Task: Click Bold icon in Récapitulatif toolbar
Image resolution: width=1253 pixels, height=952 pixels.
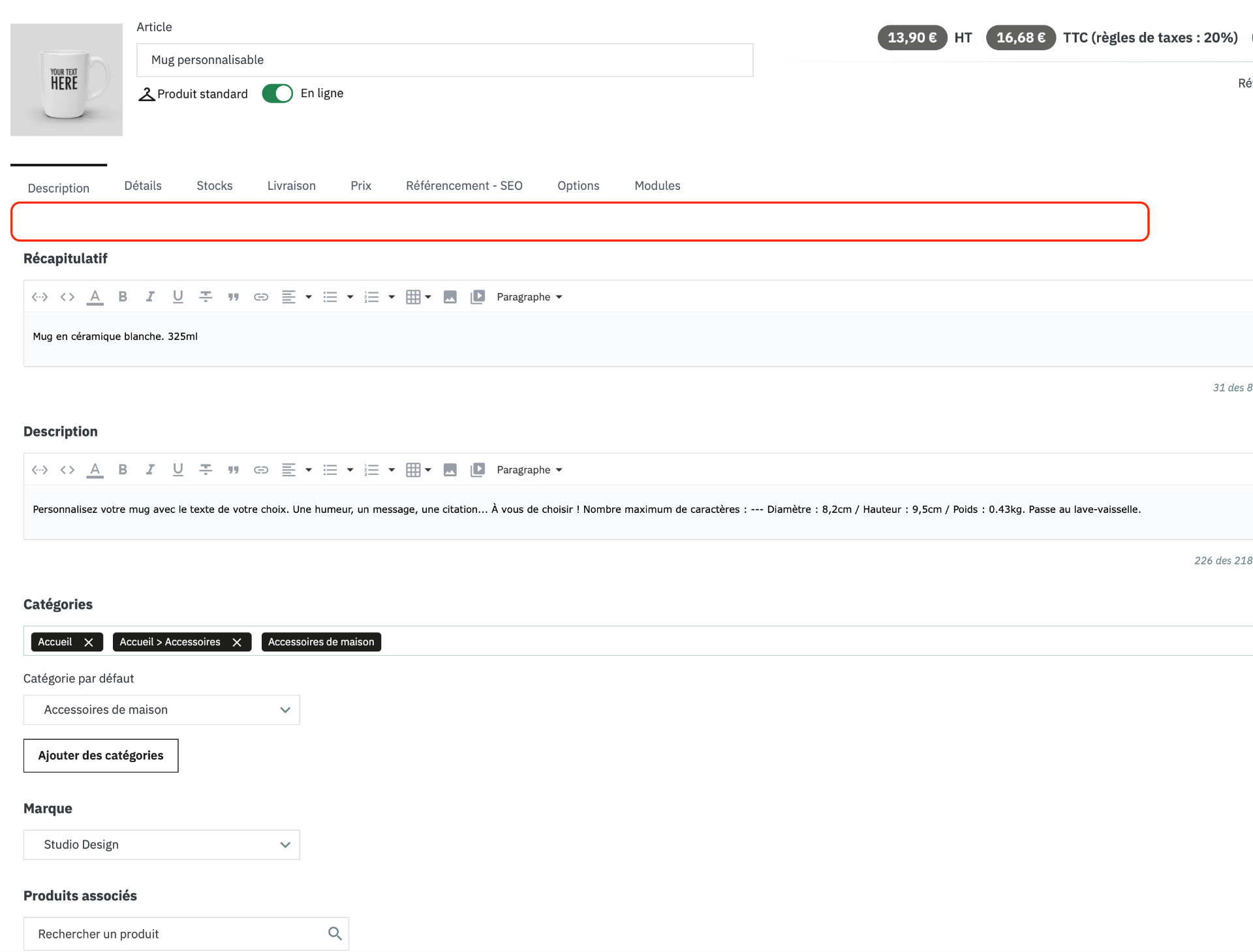Action: click(123, 297)
